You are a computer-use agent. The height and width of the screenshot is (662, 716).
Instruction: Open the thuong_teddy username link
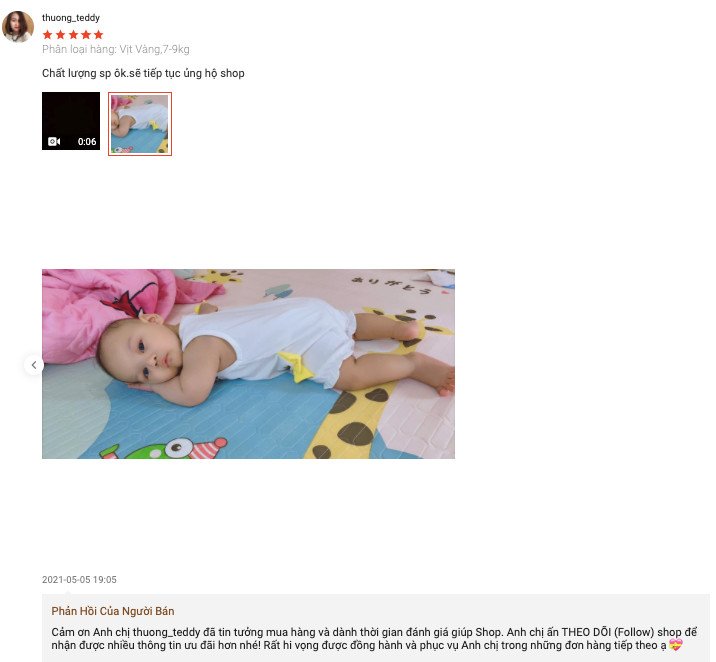coord(71,18)
